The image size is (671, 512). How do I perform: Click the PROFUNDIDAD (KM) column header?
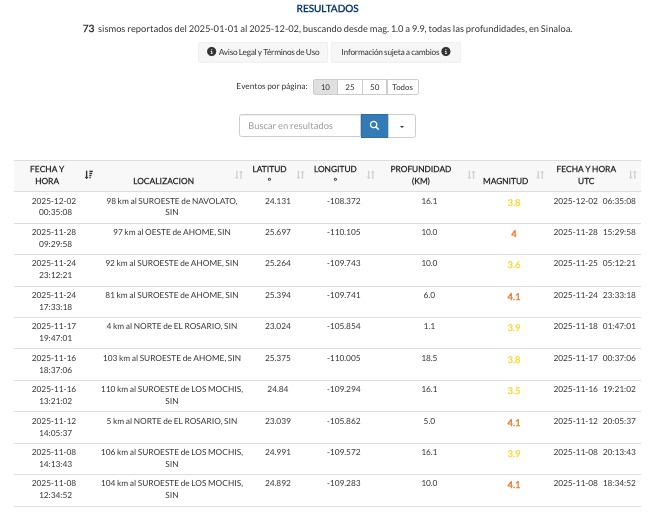421,175
